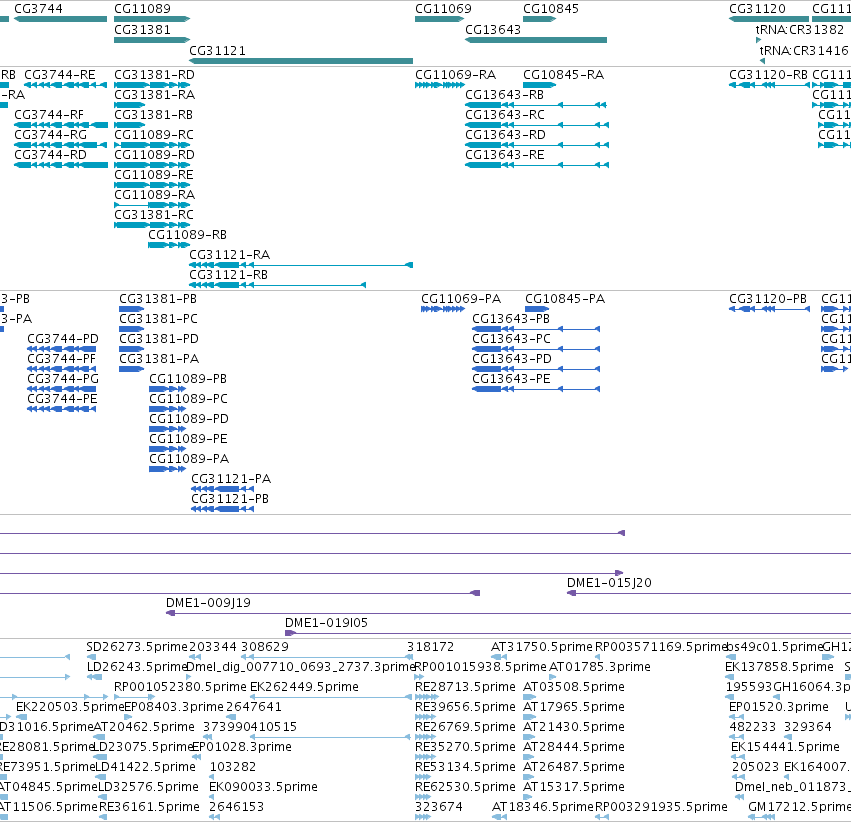Click the CG10845 gene label

551,9
